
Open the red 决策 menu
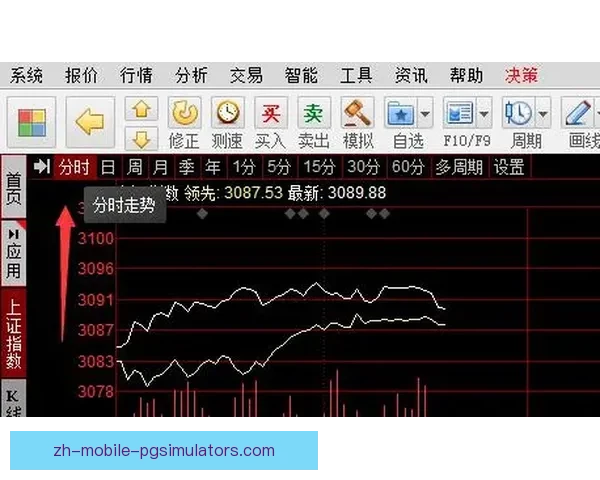[521, 75]
